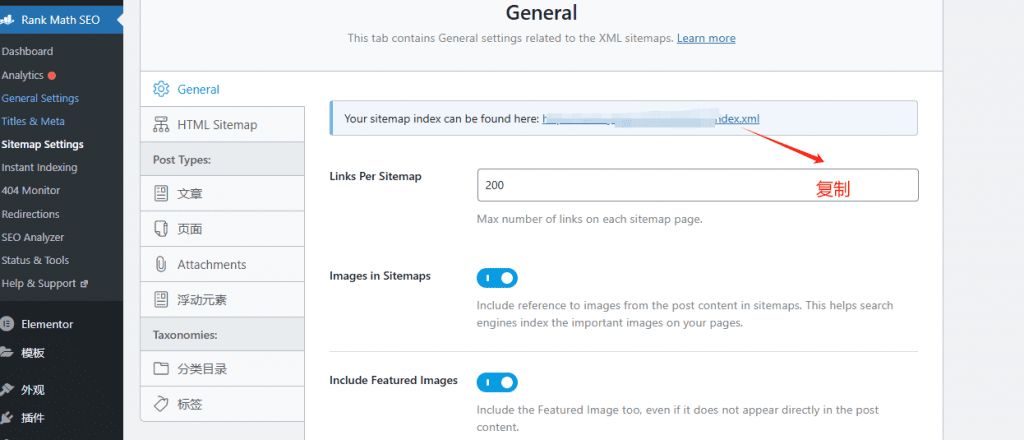
Task: Open the Learn more link
Action: point(706,38)
